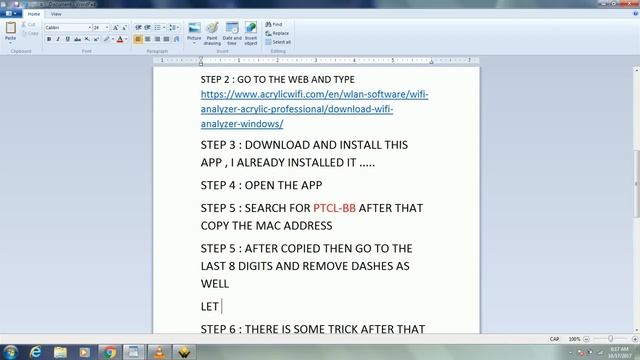The width and height of the screenshot is (640, 360).
Task: Switch to Google Chrome on taskbar
Action: coord(109,352)
